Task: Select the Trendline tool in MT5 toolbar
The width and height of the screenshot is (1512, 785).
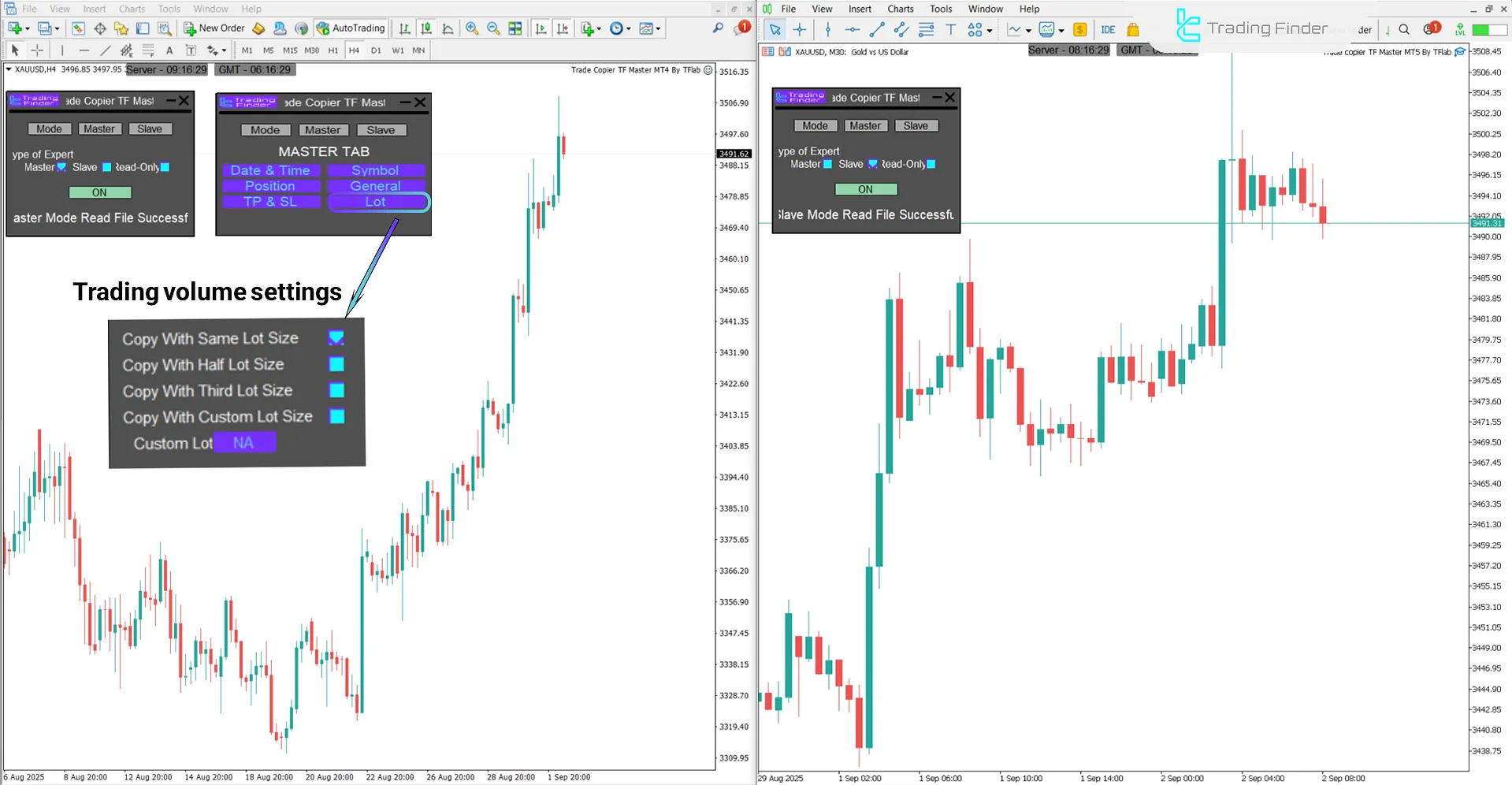Action: [x=877, y=30]
